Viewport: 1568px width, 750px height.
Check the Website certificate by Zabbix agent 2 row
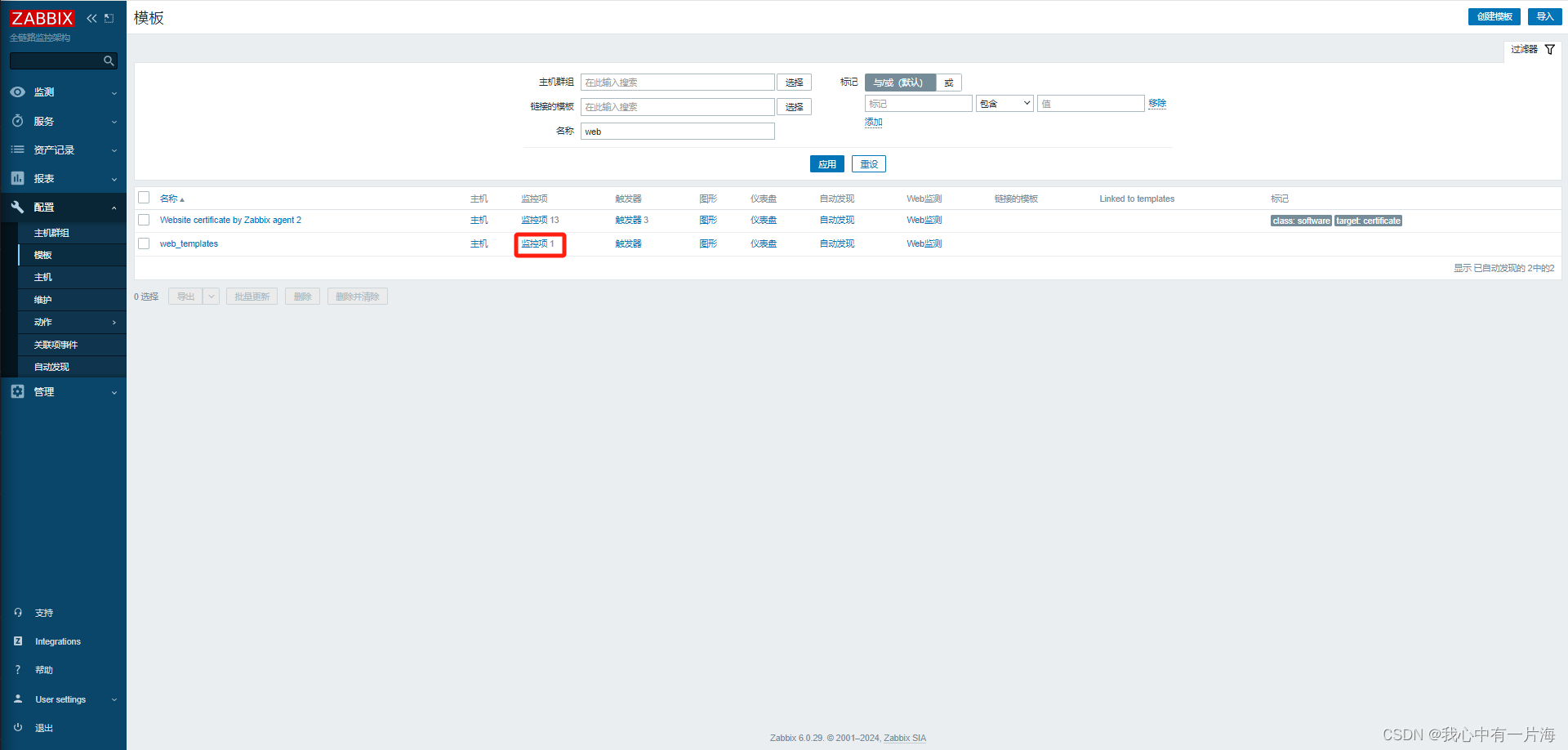click(x=144, y=220)
